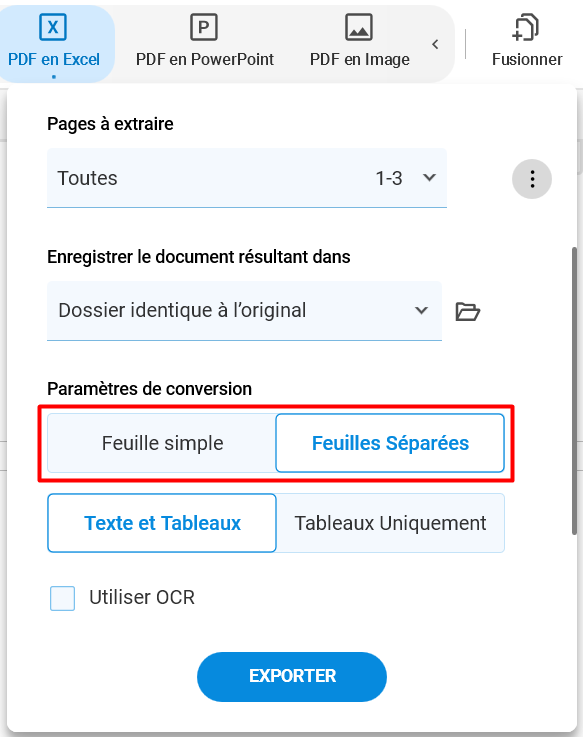Click the Utiliser OCR label text

click(x=142, y=597)
